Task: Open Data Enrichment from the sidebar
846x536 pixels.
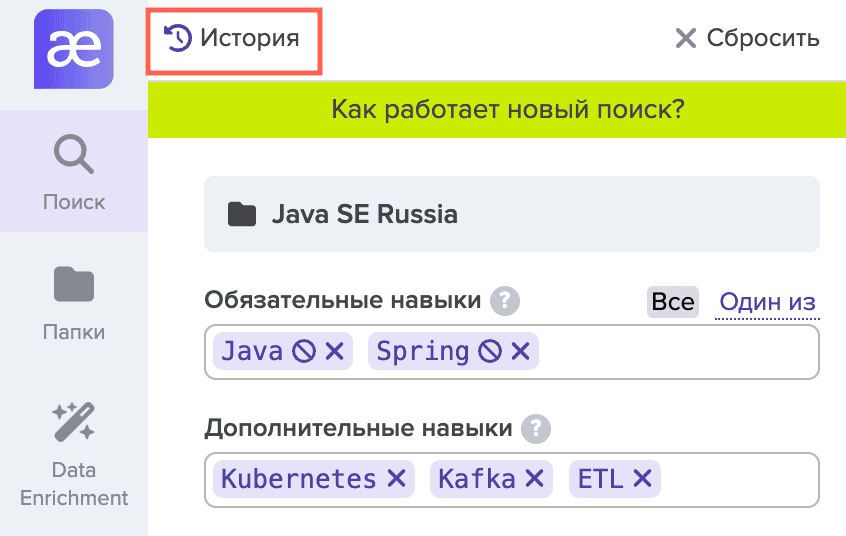Action: (74, 453)
